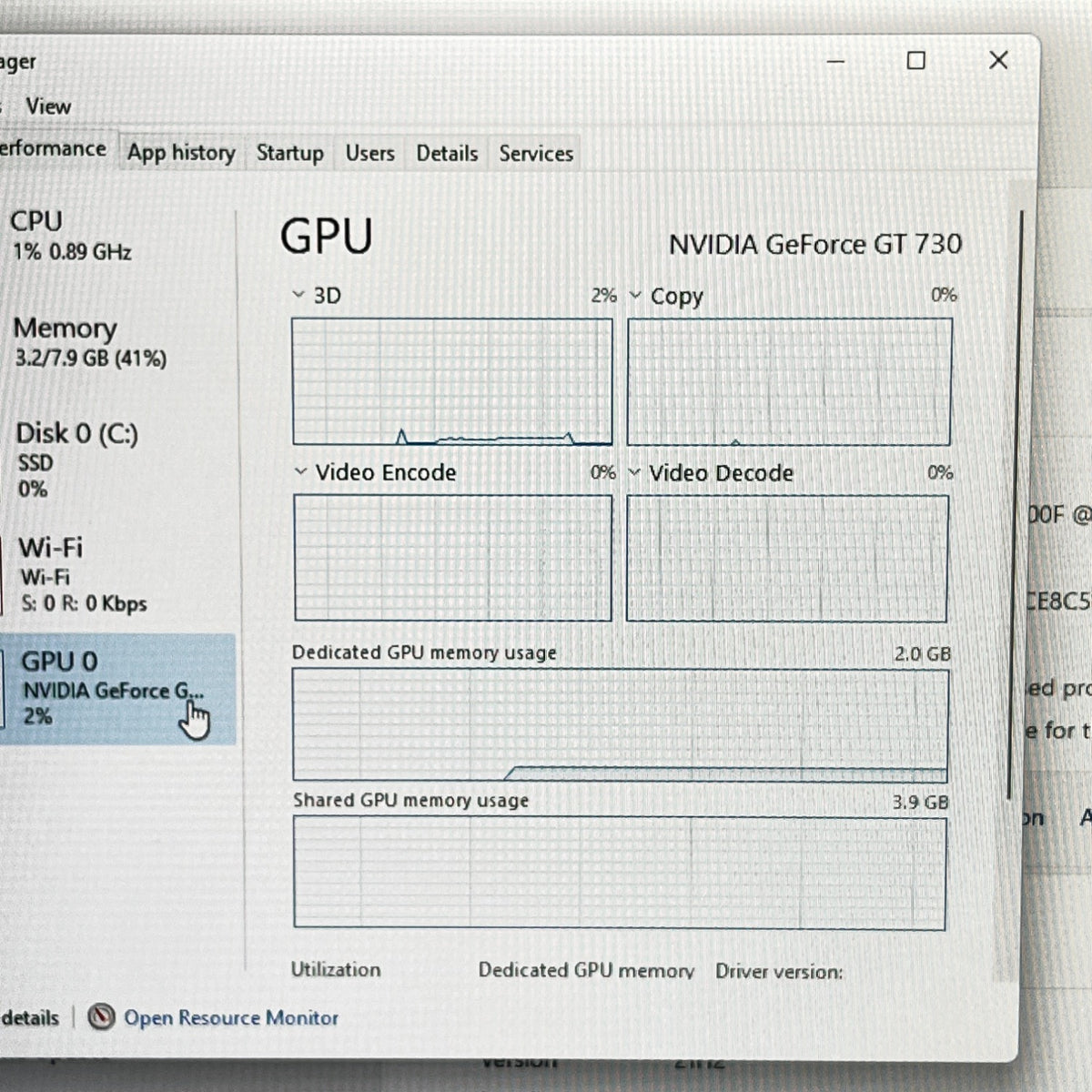Expand the Copy engine dropdown chevron
The width and height of the screenshot is (1092, 1092).
[635, 296]
